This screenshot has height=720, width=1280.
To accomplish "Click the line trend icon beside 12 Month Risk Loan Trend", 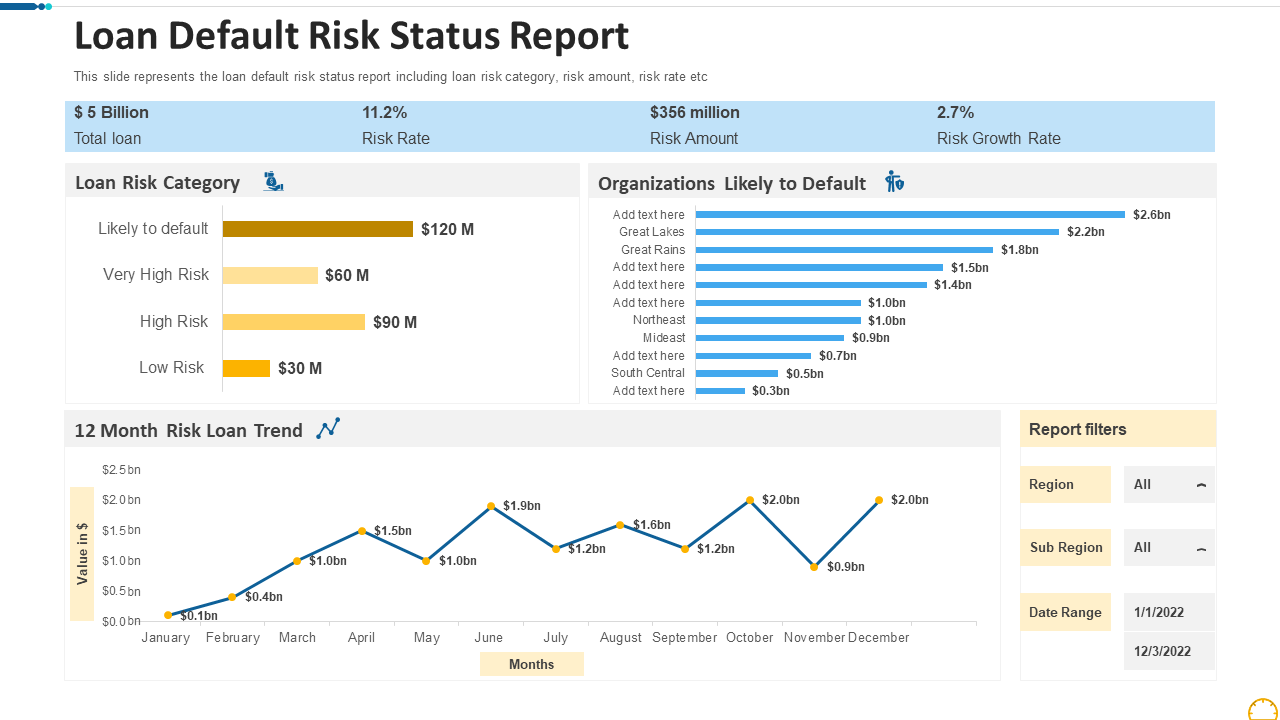I will point(328,429).
